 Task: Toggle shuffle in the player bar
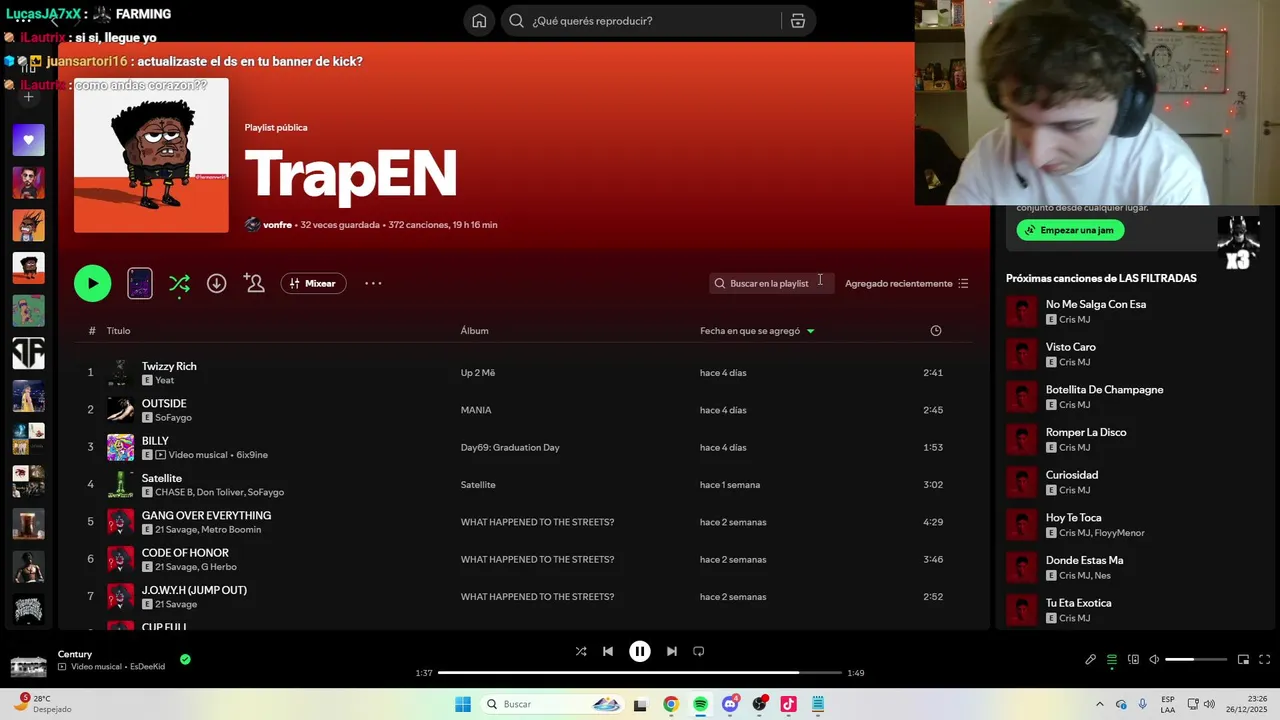(x=581, y=651)
